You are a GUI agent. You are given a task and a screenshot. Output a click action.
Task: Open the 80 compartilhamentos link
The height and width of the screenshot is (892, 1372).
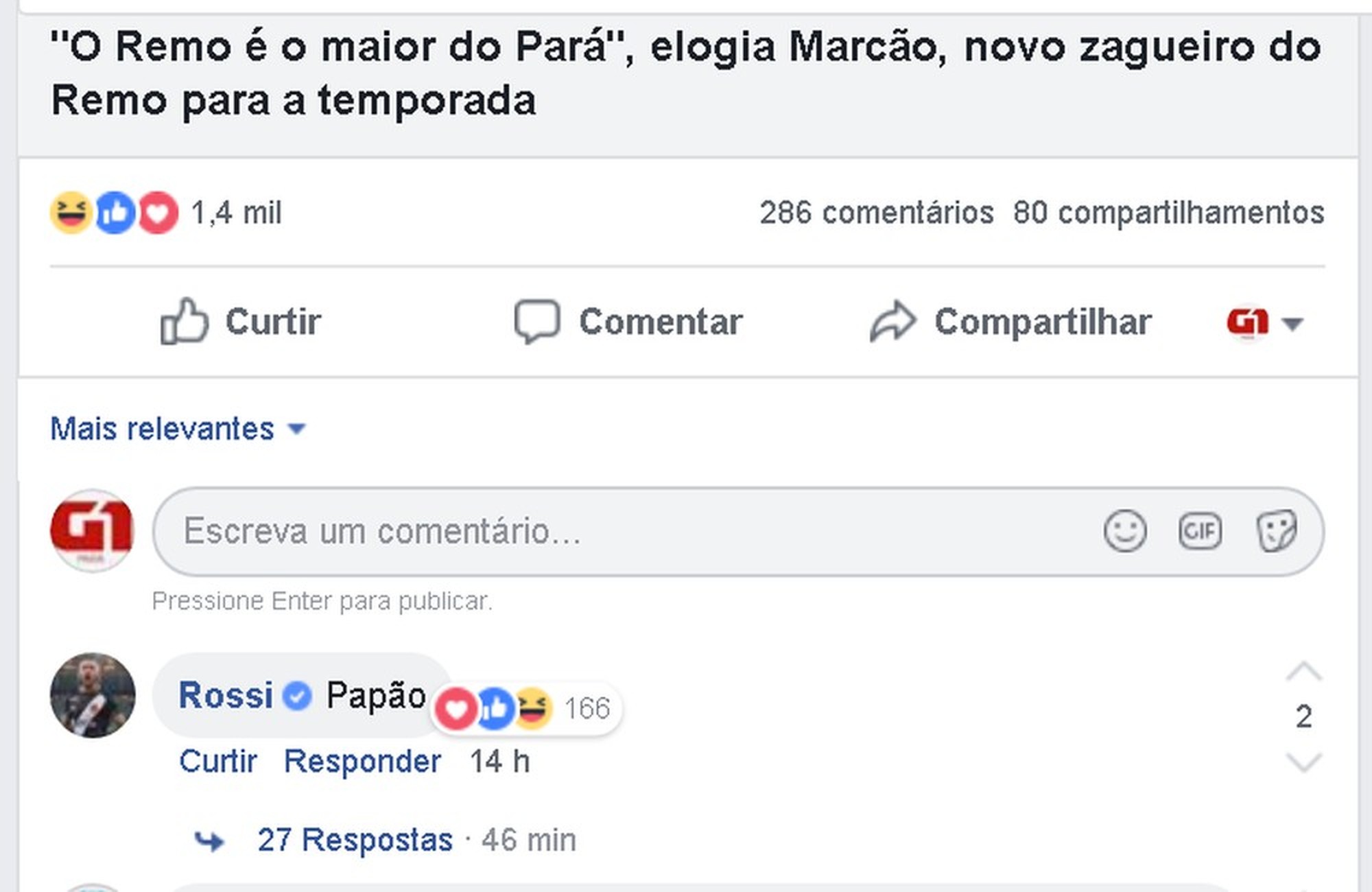(1168, 213)
